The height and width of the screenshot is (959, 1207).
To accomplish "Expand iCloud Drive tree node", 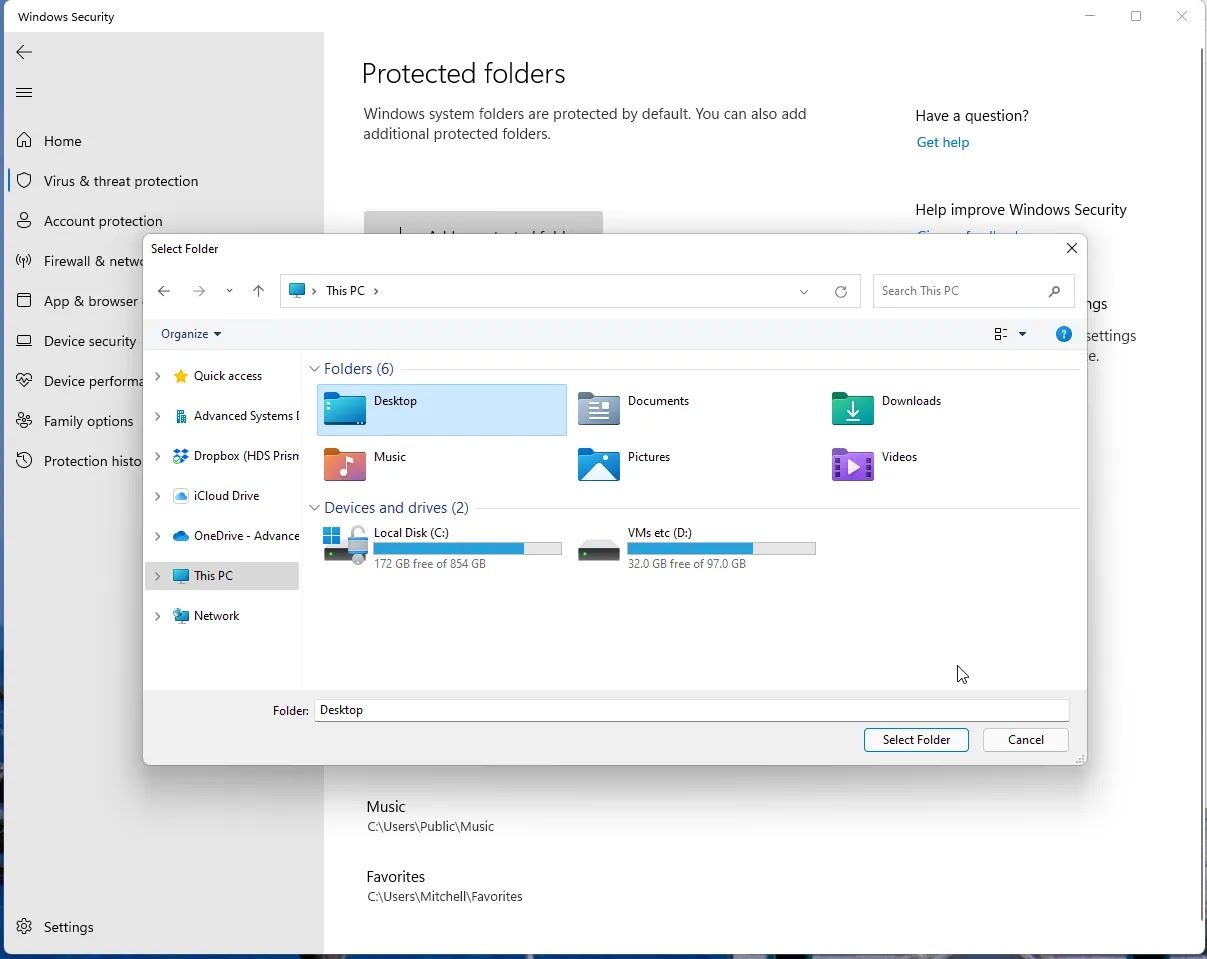I will point(157,496).
